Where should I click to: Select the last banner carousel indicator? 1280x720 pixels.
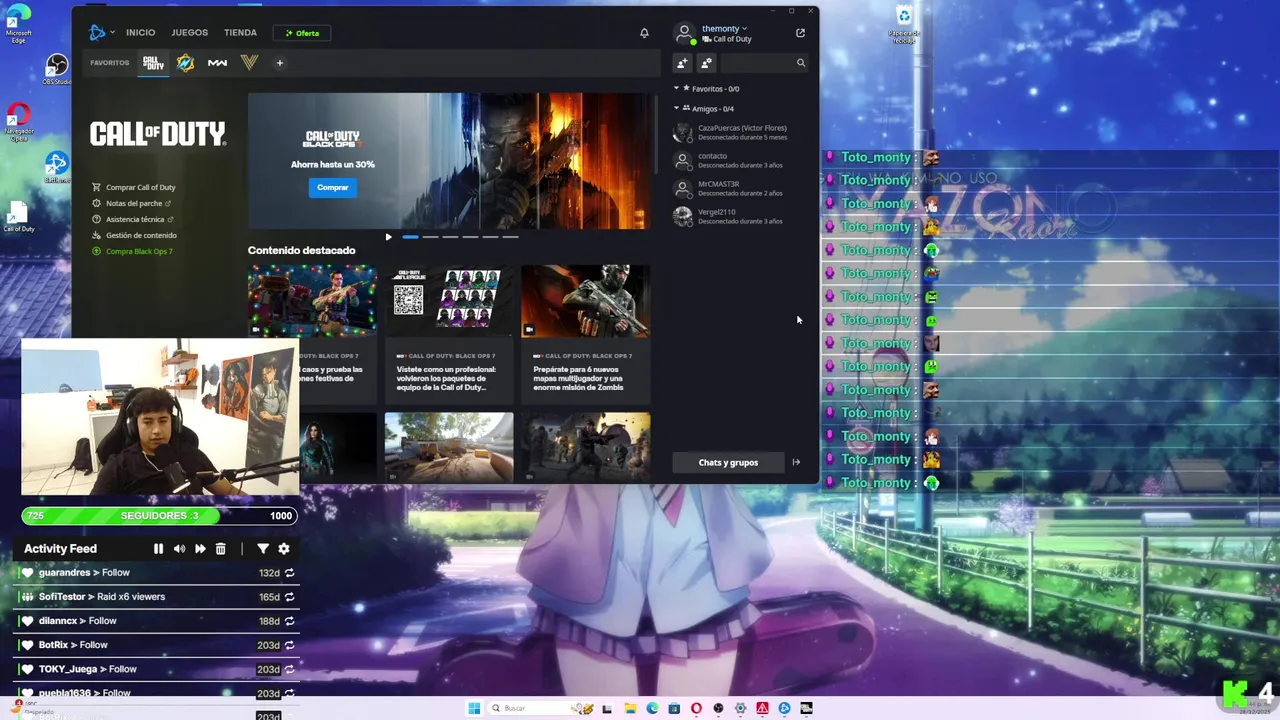(x=510, y=237)
